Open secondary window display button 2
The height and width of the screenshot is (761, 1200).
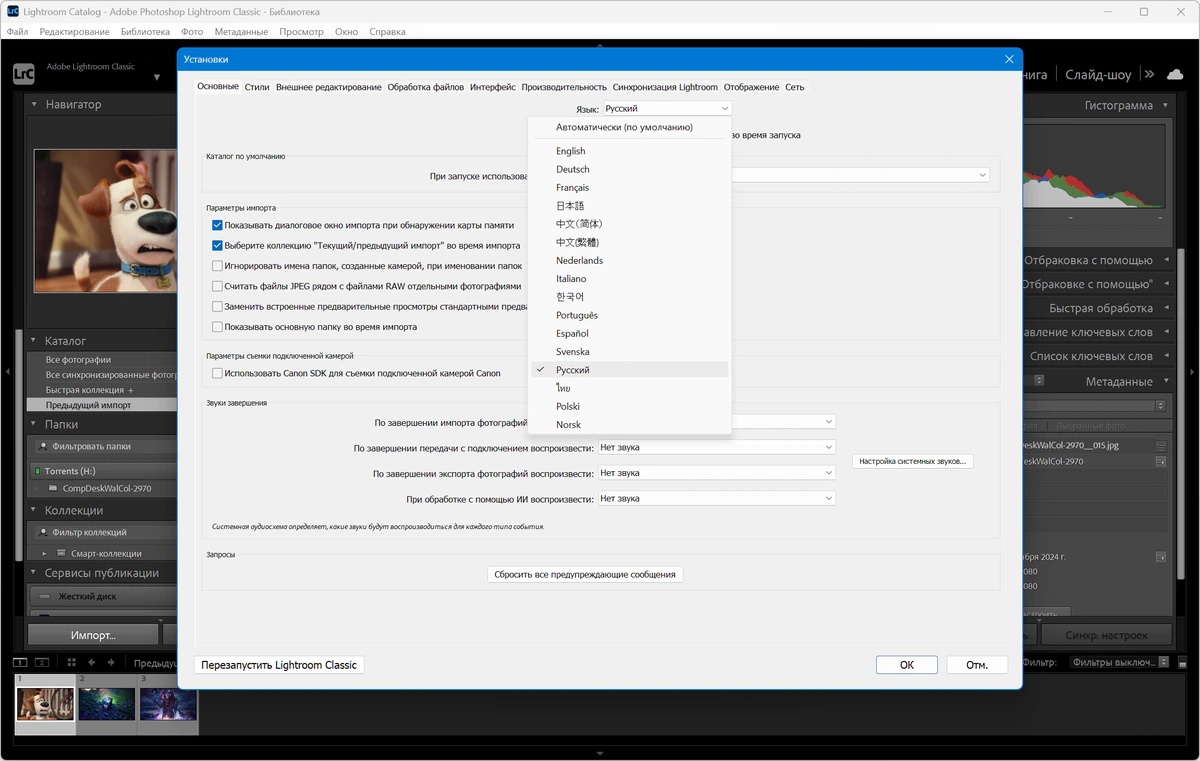click(42, 662)
